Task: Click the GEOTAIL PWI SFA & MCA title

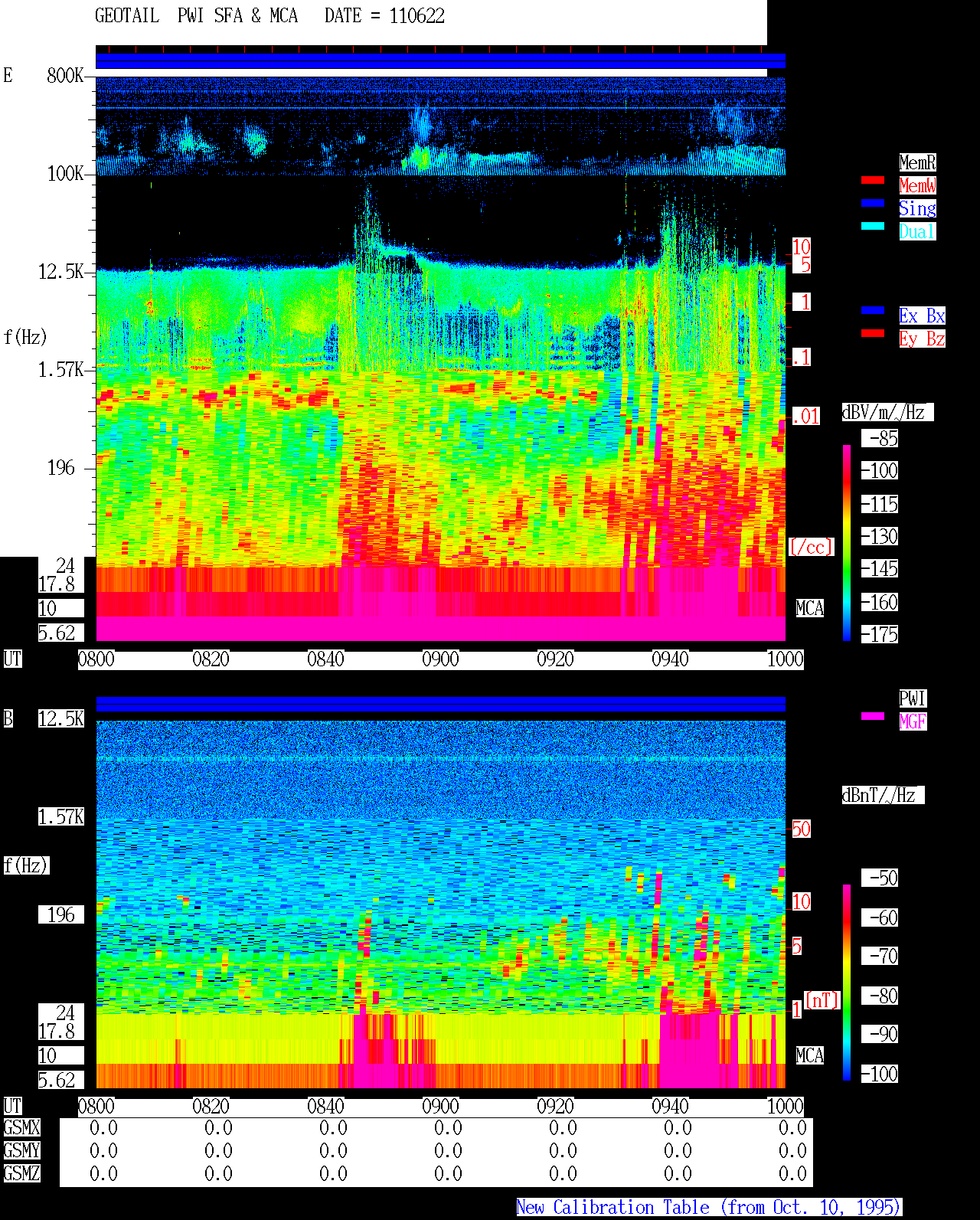Action: pos(196,16)
